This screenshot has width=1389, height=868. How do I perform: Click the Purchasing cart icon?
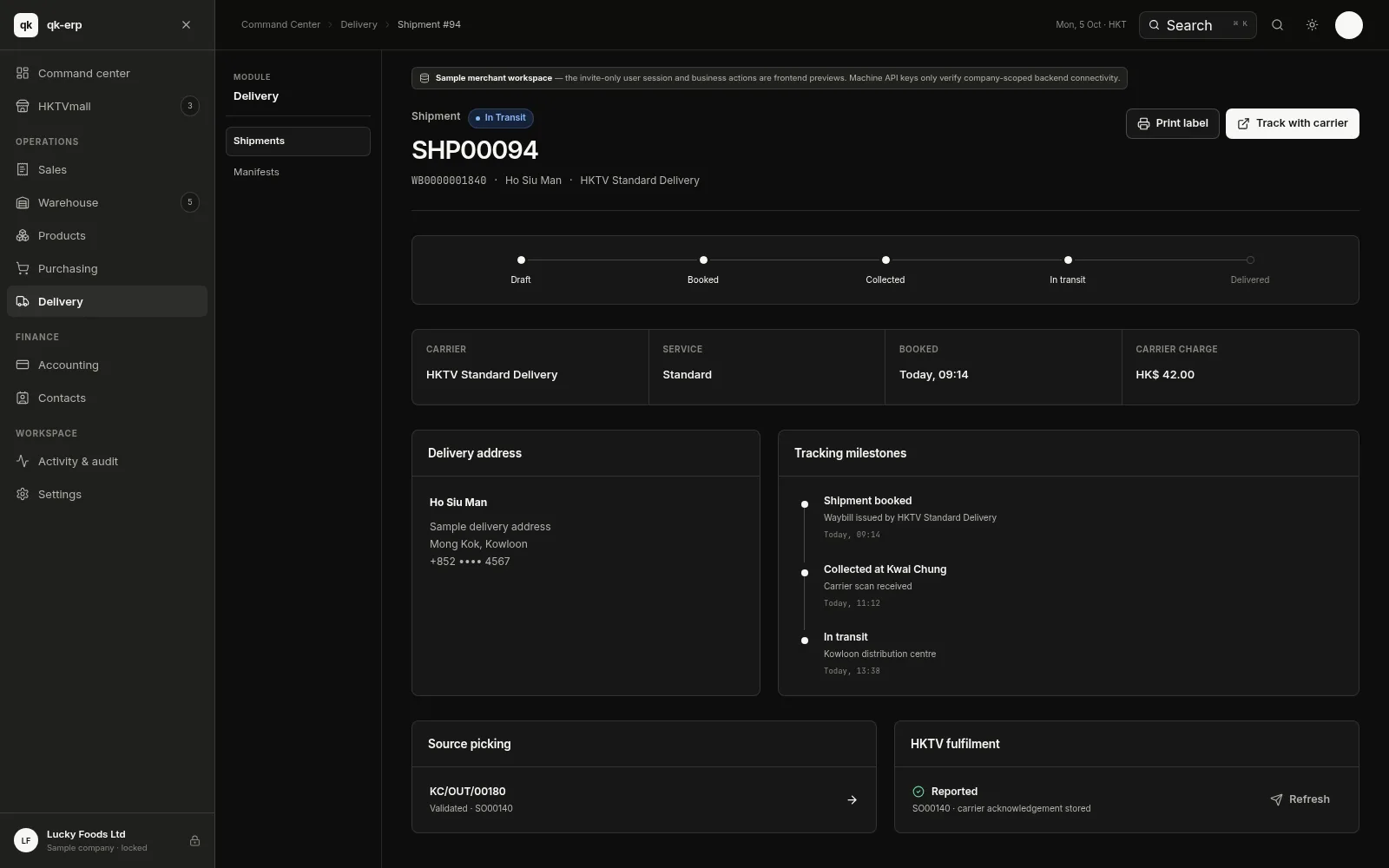point(23,268)
